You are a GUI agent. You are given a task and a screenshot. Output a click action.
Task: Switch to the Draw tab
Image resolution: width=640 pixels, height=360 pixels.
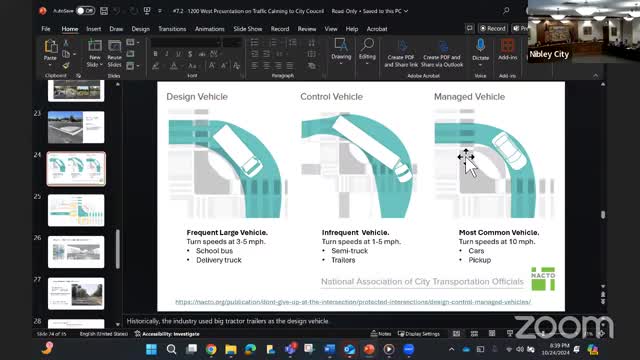(116, 29)
